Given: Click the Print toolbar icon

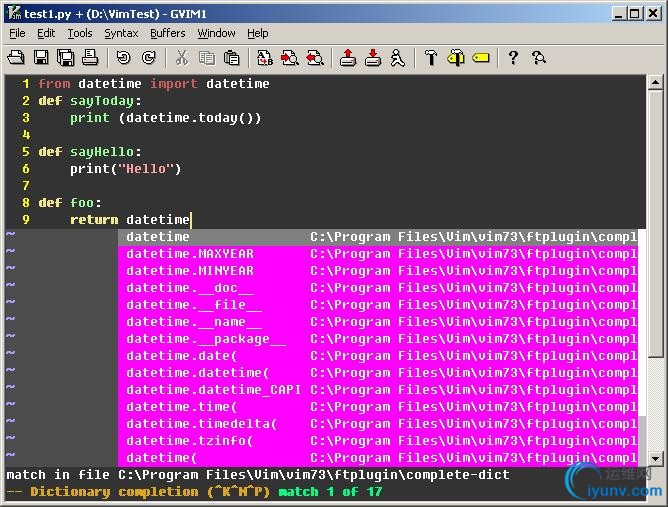Looking at the screenshot, I should click(x=90, y=58).
